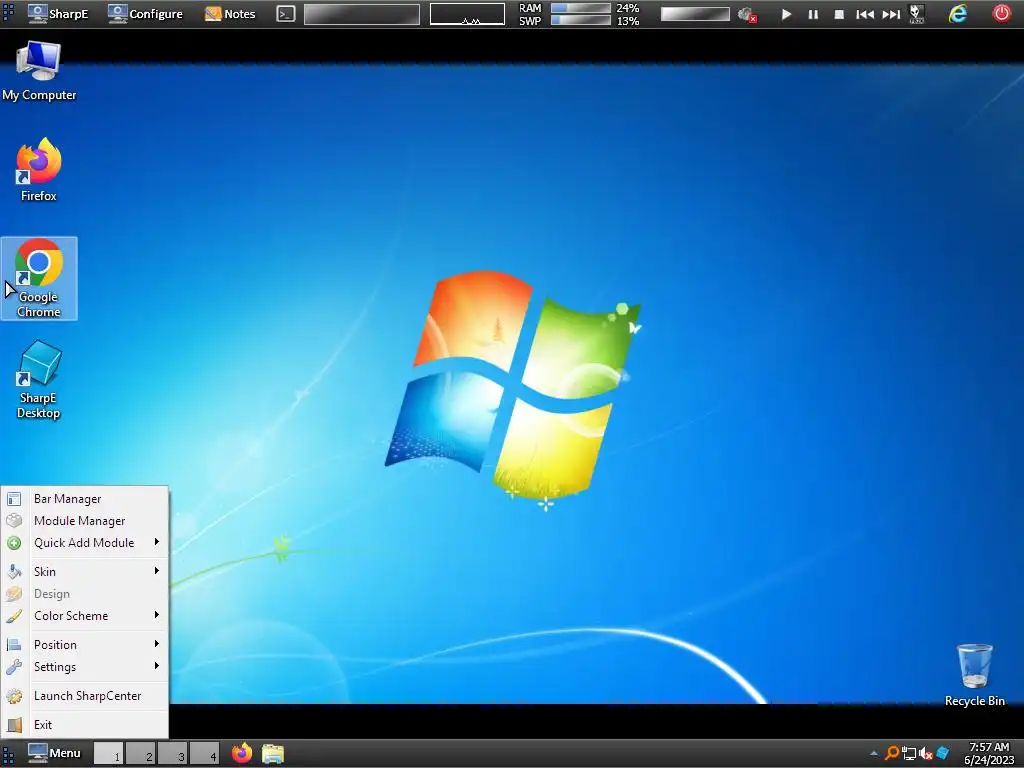Select the media player icon beside the next-track button

tap(917, 14)
